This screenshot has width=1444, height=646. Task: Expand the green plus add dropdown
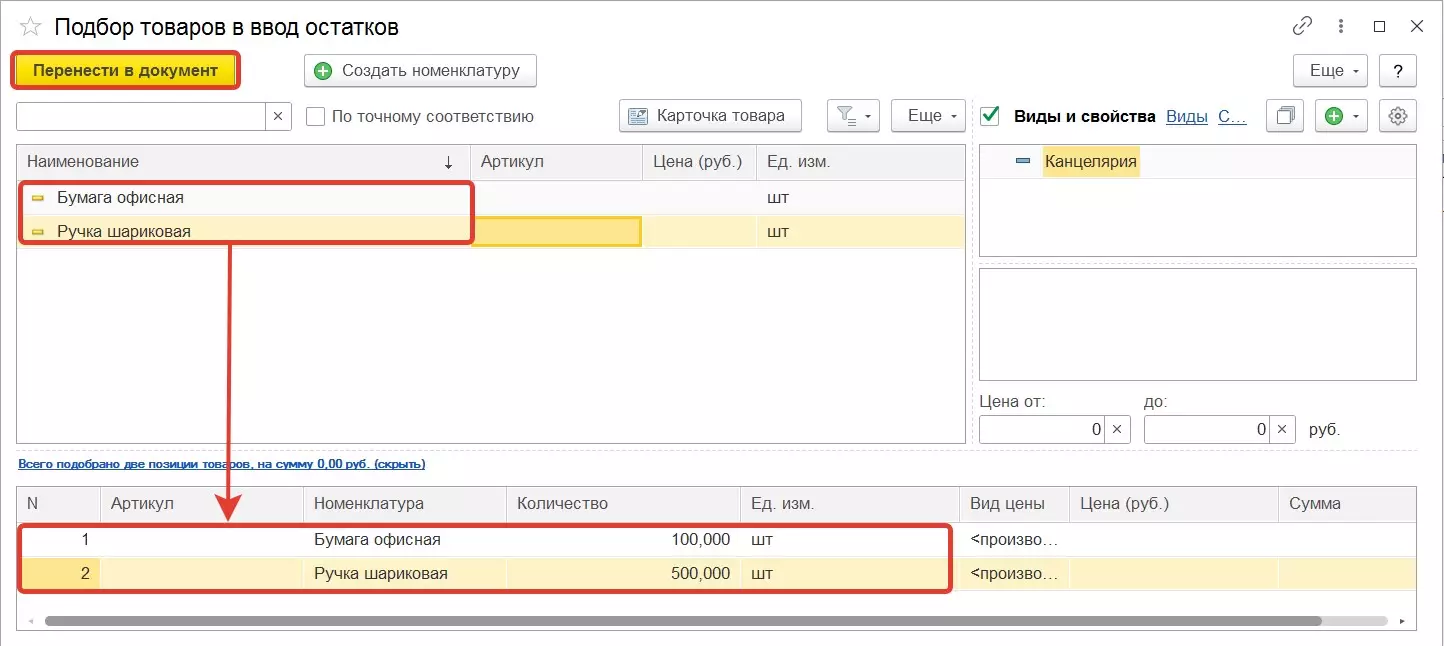[1342, 116]
